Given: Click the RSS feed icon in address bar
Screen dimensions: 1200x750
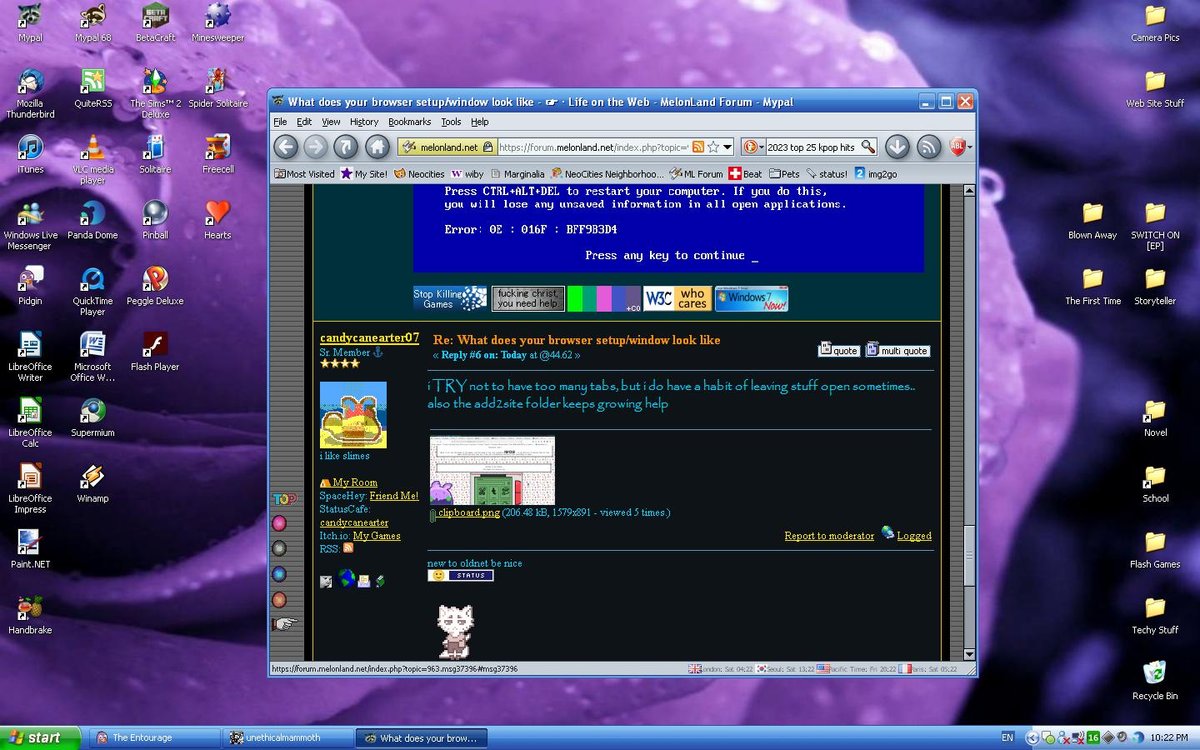Looking at the screenshot, I should tap(698, 147).
